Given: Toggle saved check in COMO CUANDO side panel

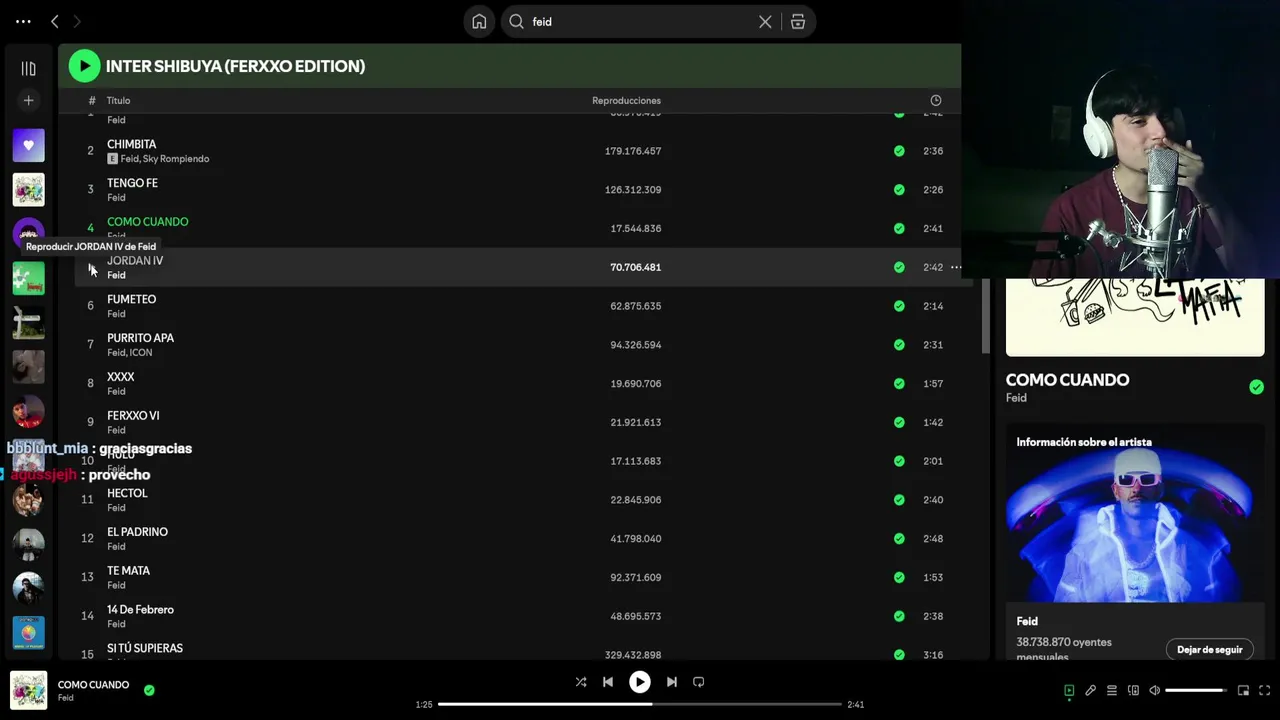Looking at the screenshot, I should [1256, 387].
